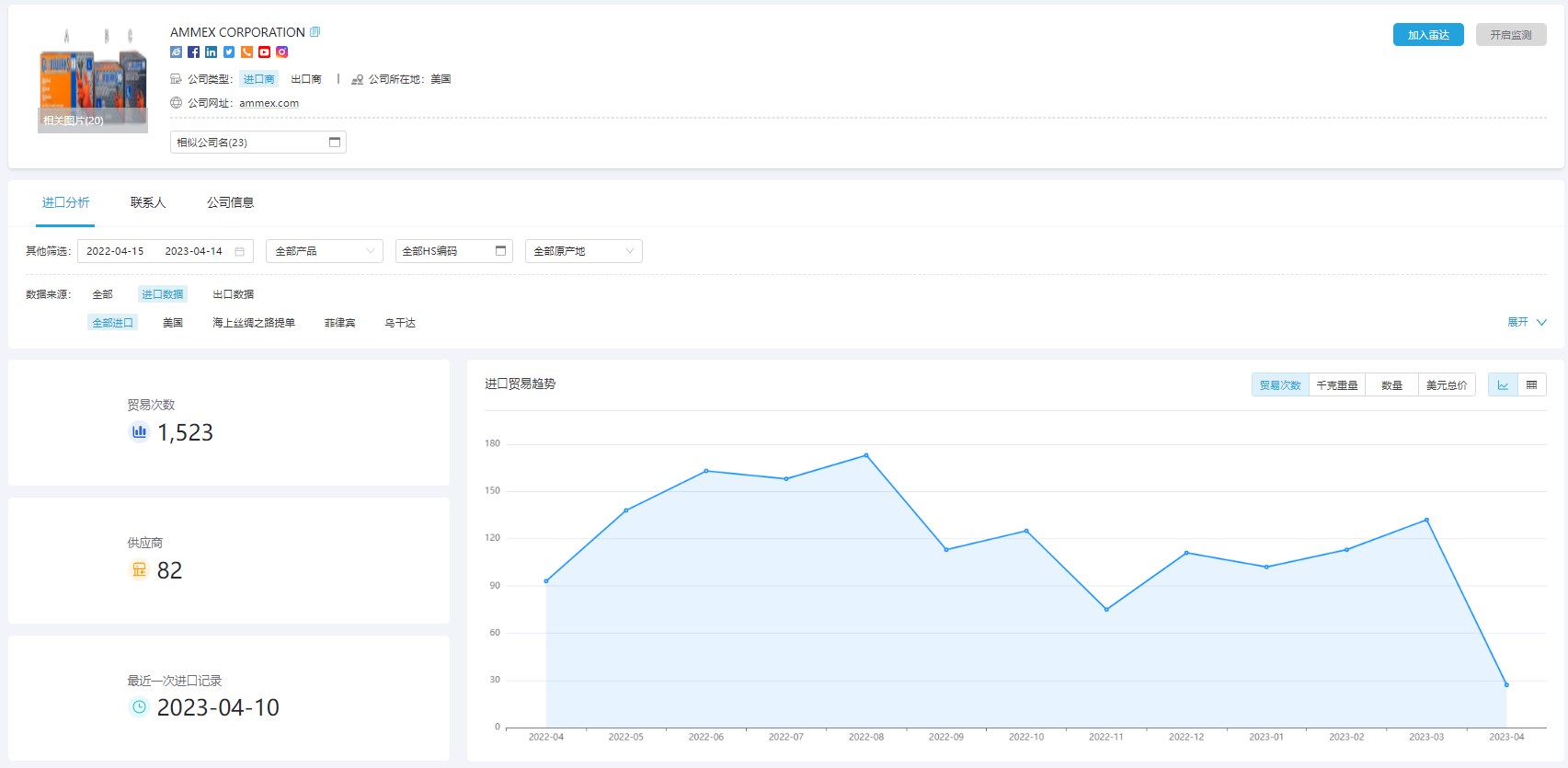Image resolution: width=1568 pixels, height=768 pixels.
Task: Set data source to 进口数据
Action: pyautogui.click(x=163, y=294)
